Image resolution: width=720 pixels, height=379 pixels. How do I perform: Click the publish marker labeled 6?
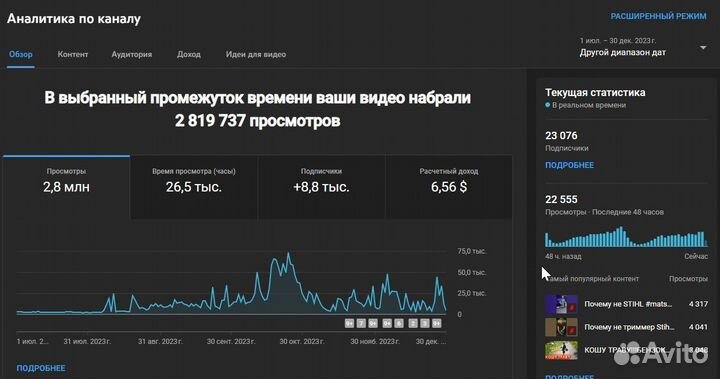399,323
